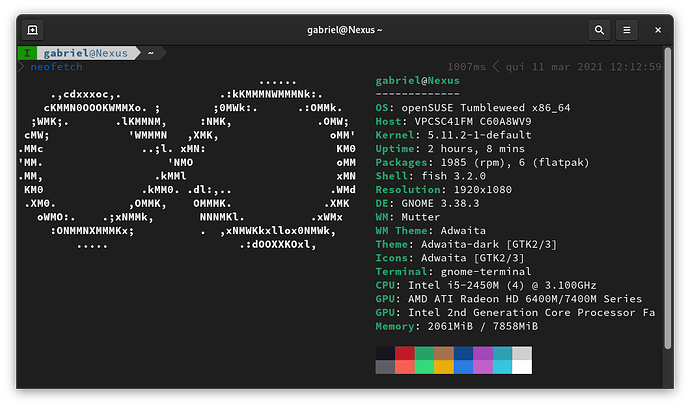The image size is (690, 407).
Task: Click the dark blue color block
Action: coord(463,353)
